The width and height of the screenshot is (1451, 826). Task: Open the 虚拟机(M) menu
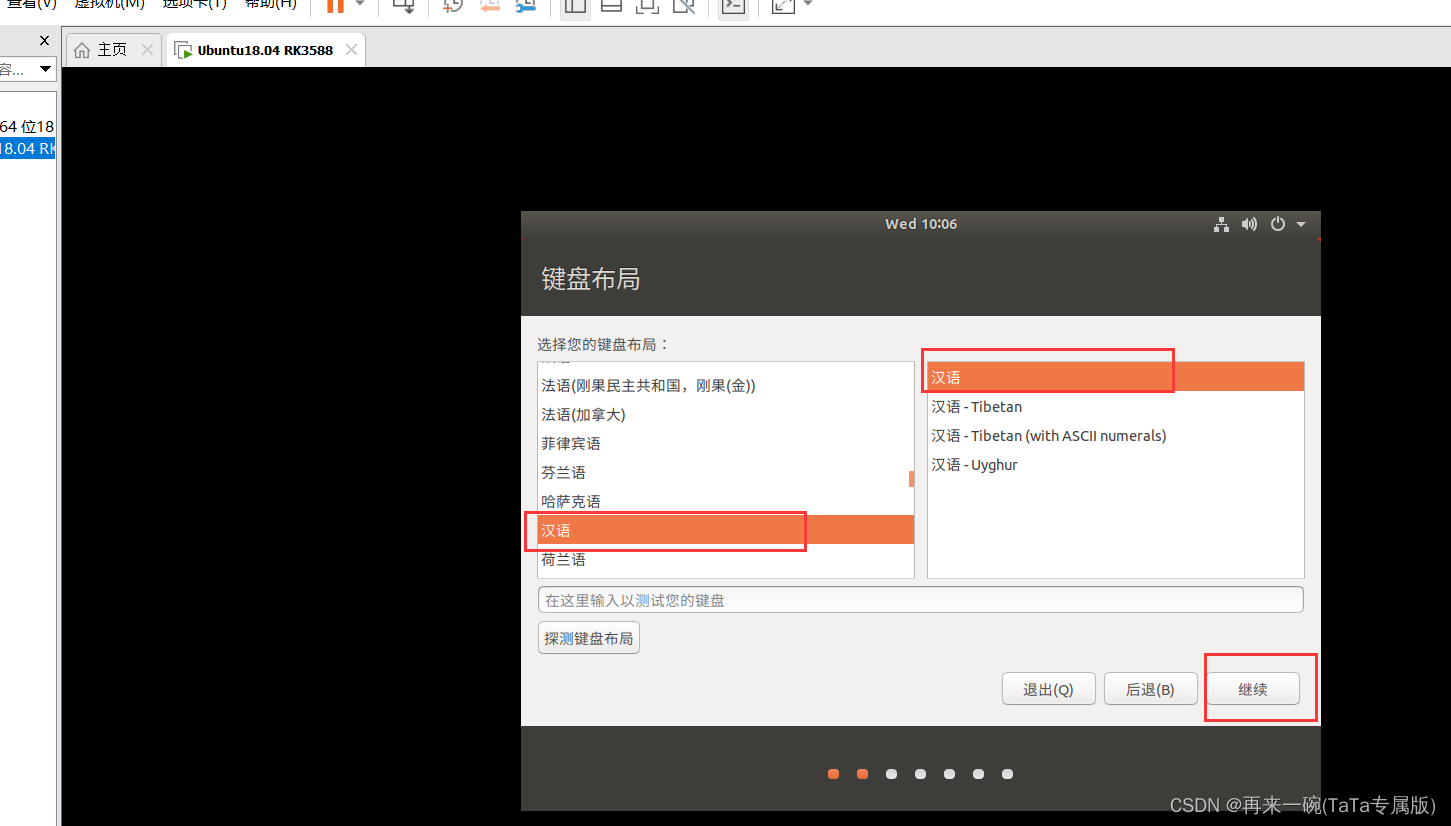(x=110, y=5)
